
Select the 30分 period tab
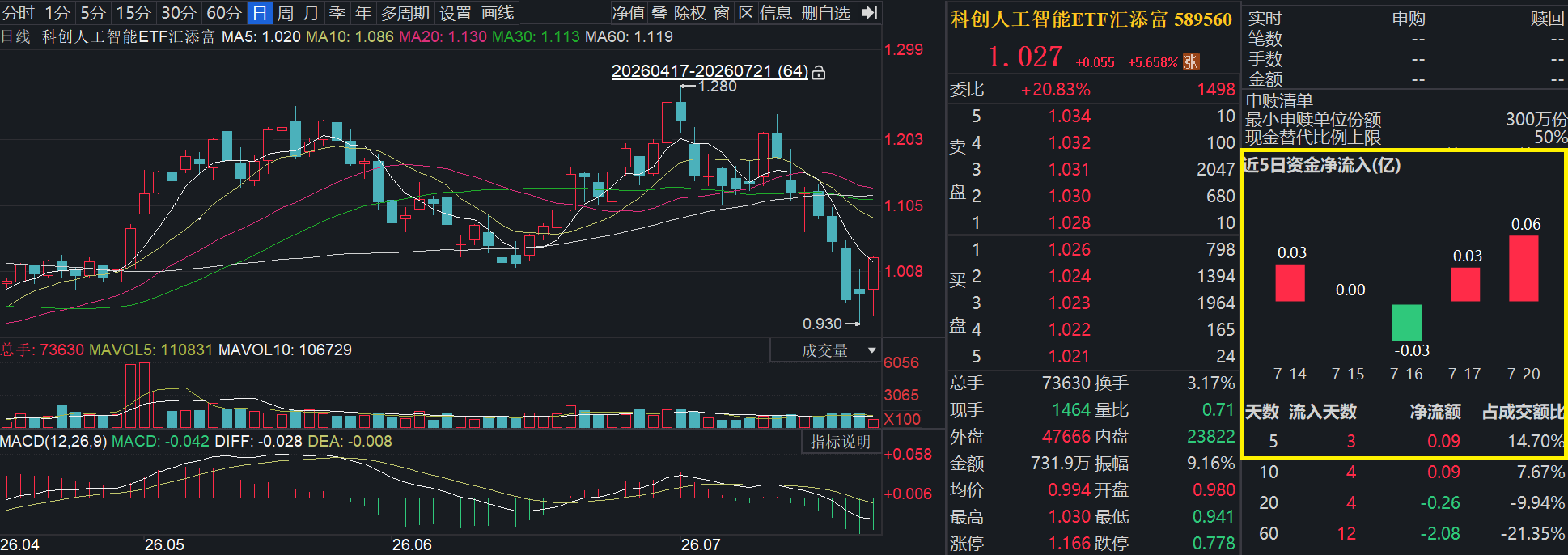pyautogui.click(x=179, y=13)
